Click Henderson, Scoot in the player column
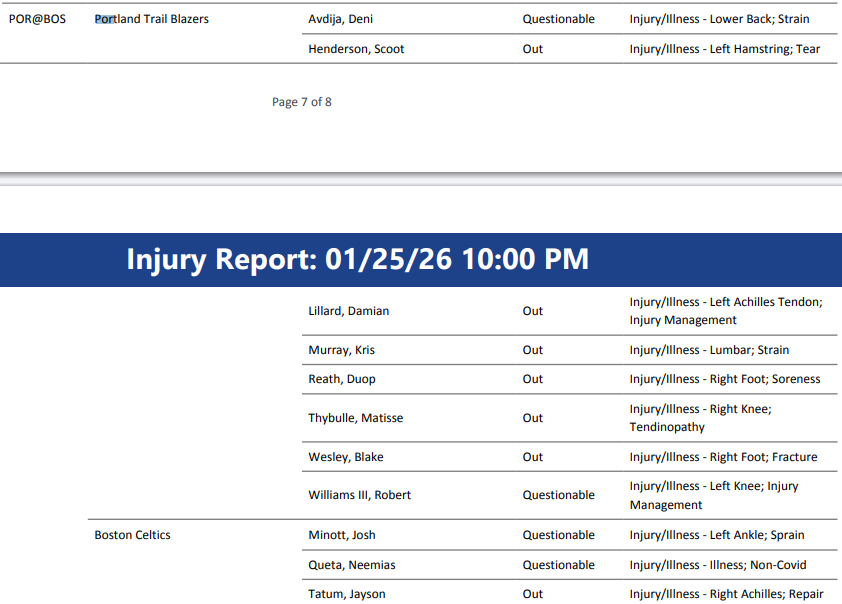 pyautogui.click(x=356, y=49)
